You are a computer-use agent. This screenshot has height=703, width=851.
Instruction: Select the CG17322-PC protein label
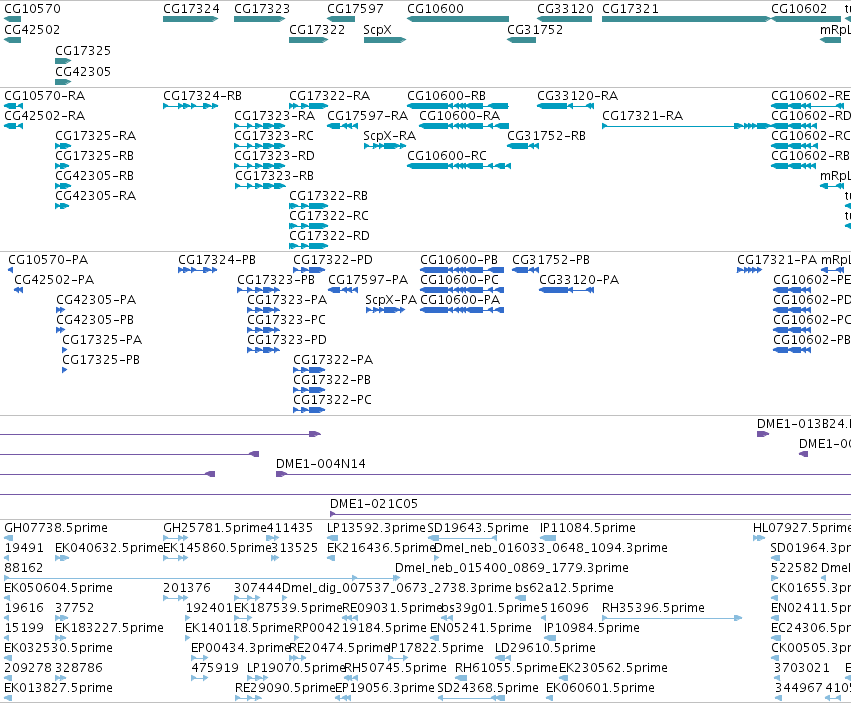(x=333, y=400)
